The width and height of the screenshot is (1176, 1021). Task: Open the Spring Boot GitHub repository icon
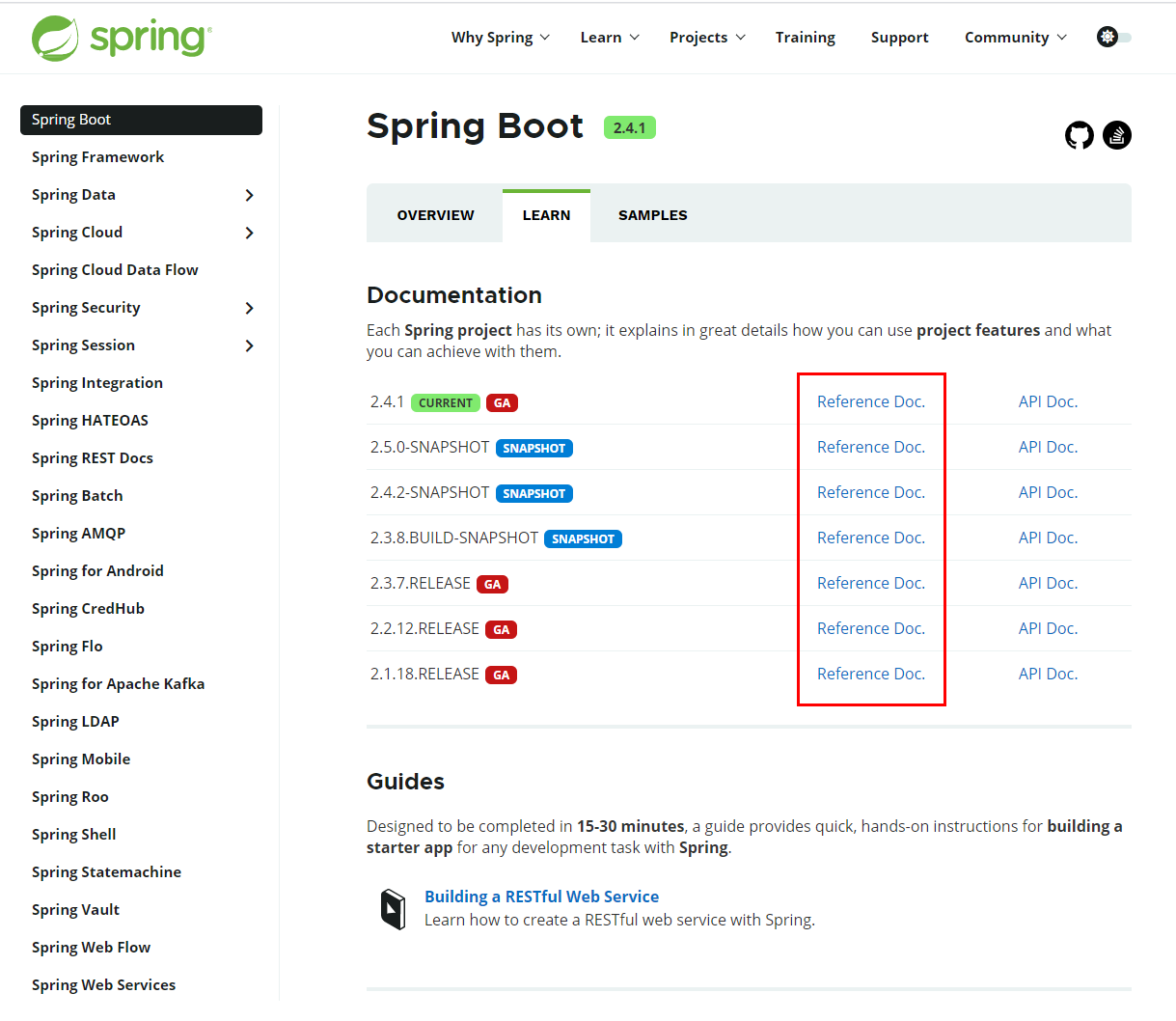(1080, 135)
